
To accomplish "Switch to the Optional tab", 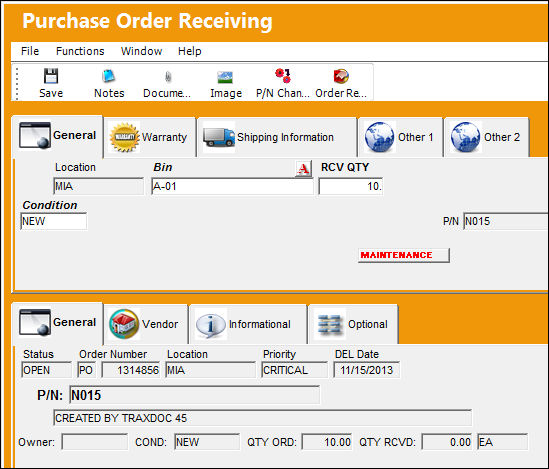I will click(353, 324).
